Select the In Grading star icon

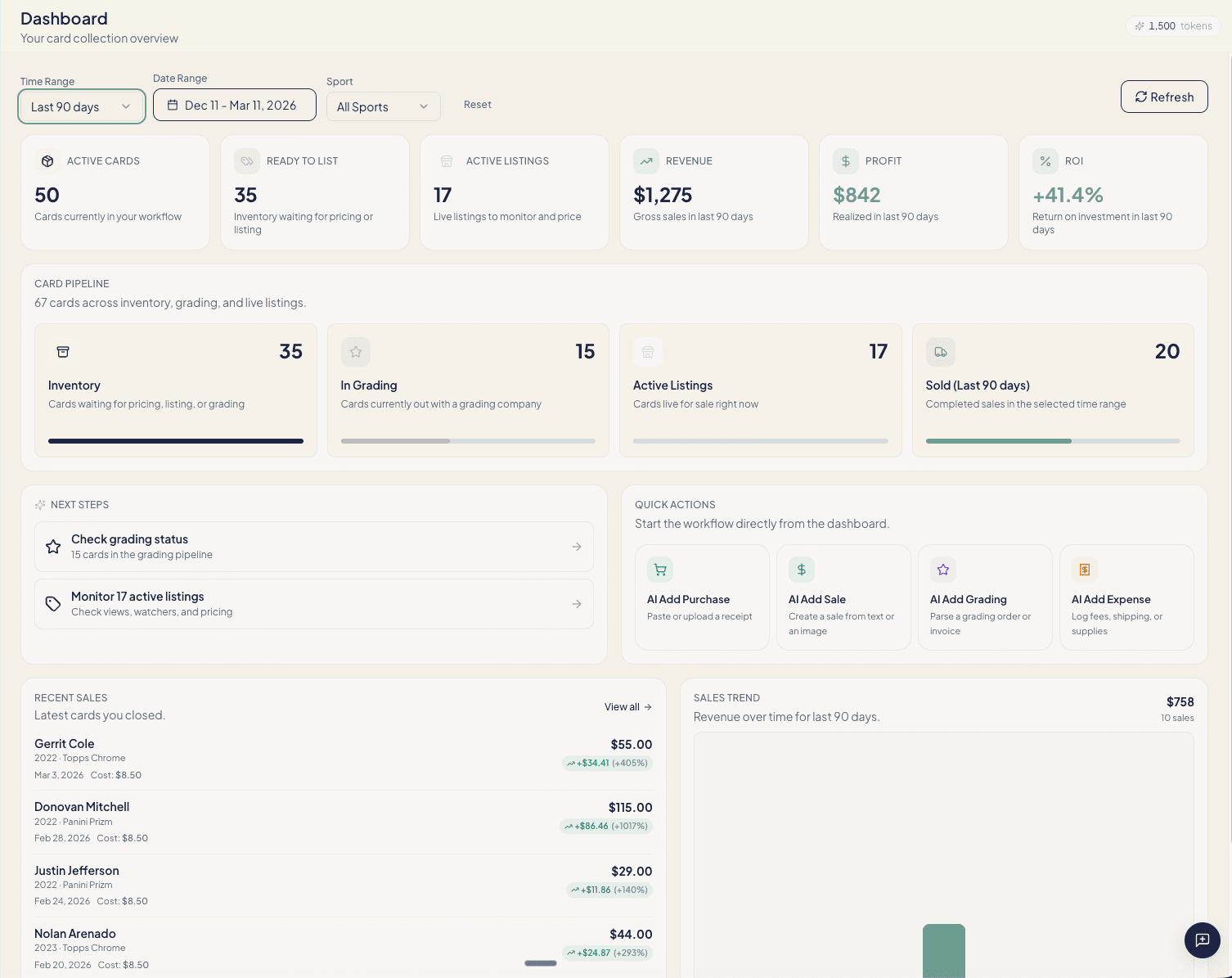click(x=355, y=352)
